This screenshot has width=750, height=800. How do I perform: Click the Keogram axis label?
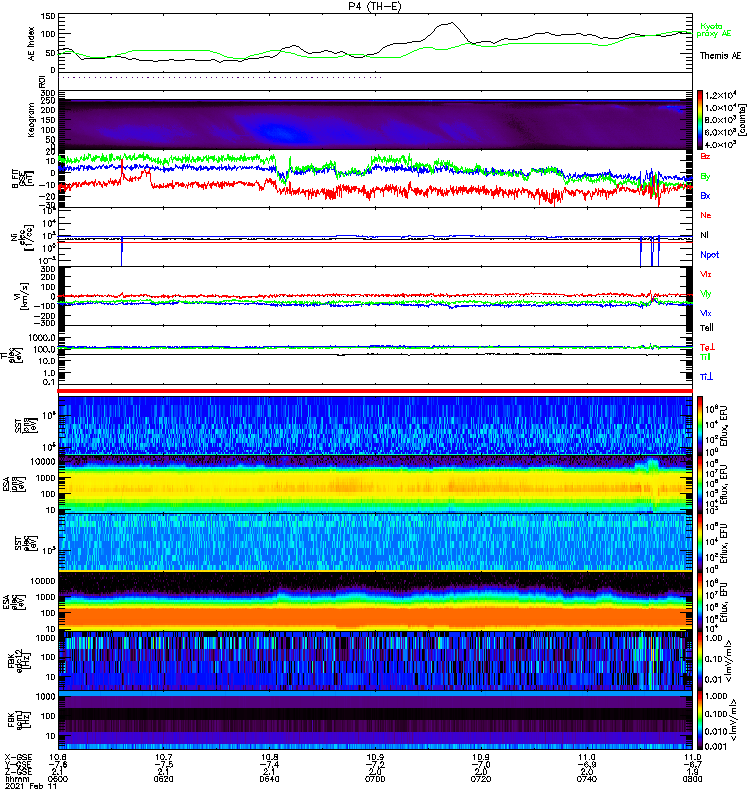(32, 120)
